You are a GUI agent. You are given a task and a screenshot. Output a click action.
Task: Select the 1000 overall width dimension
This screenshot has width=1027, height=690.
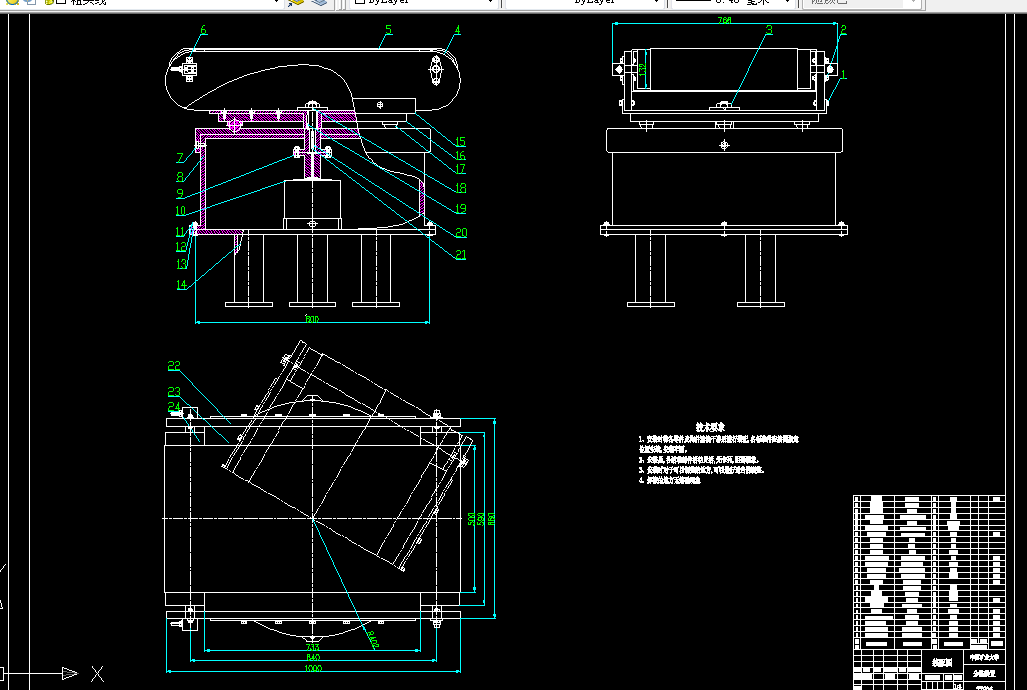point(313,668)
